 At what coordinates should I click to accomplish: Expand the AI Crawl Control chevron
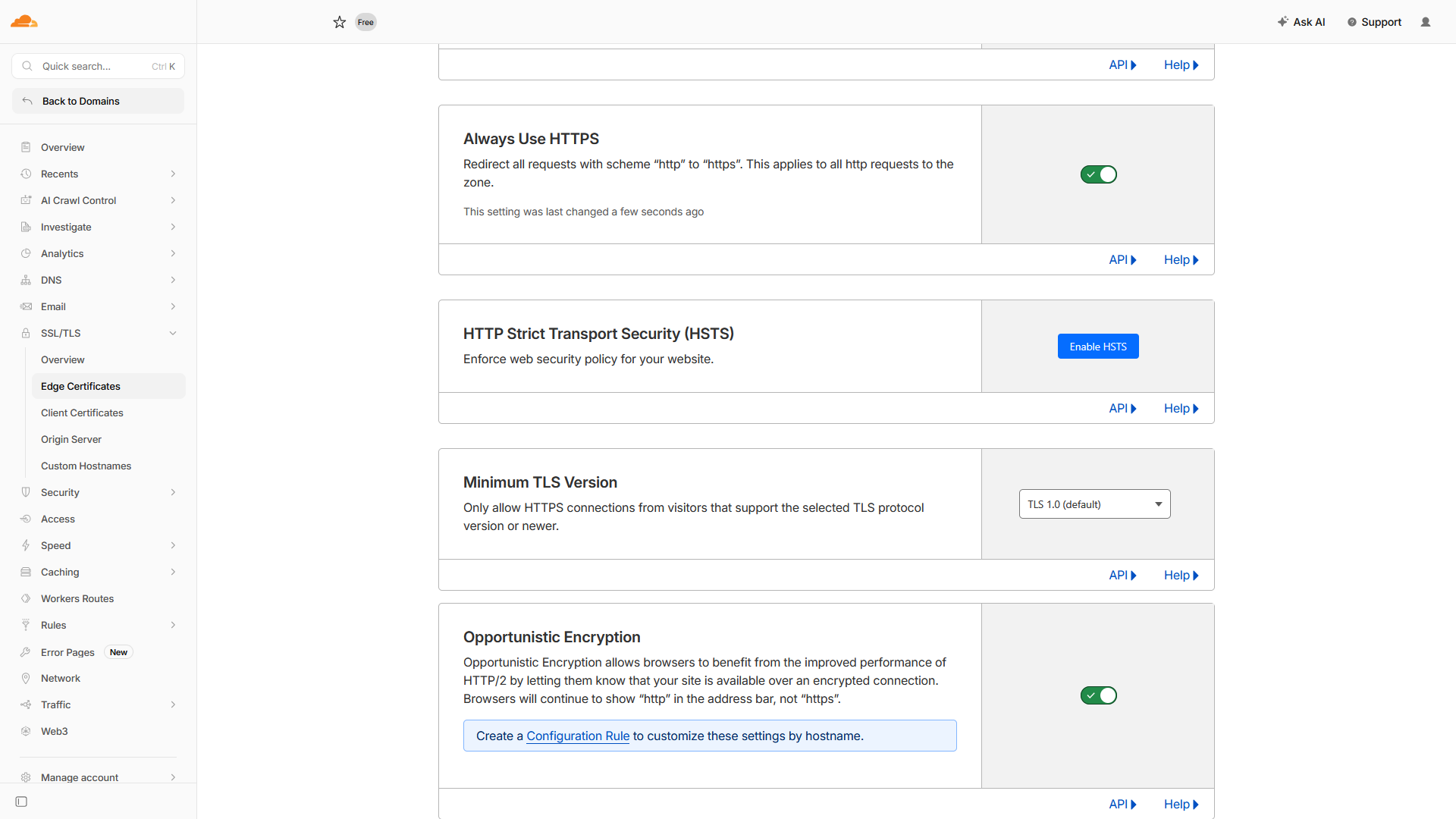click(173, 200)
